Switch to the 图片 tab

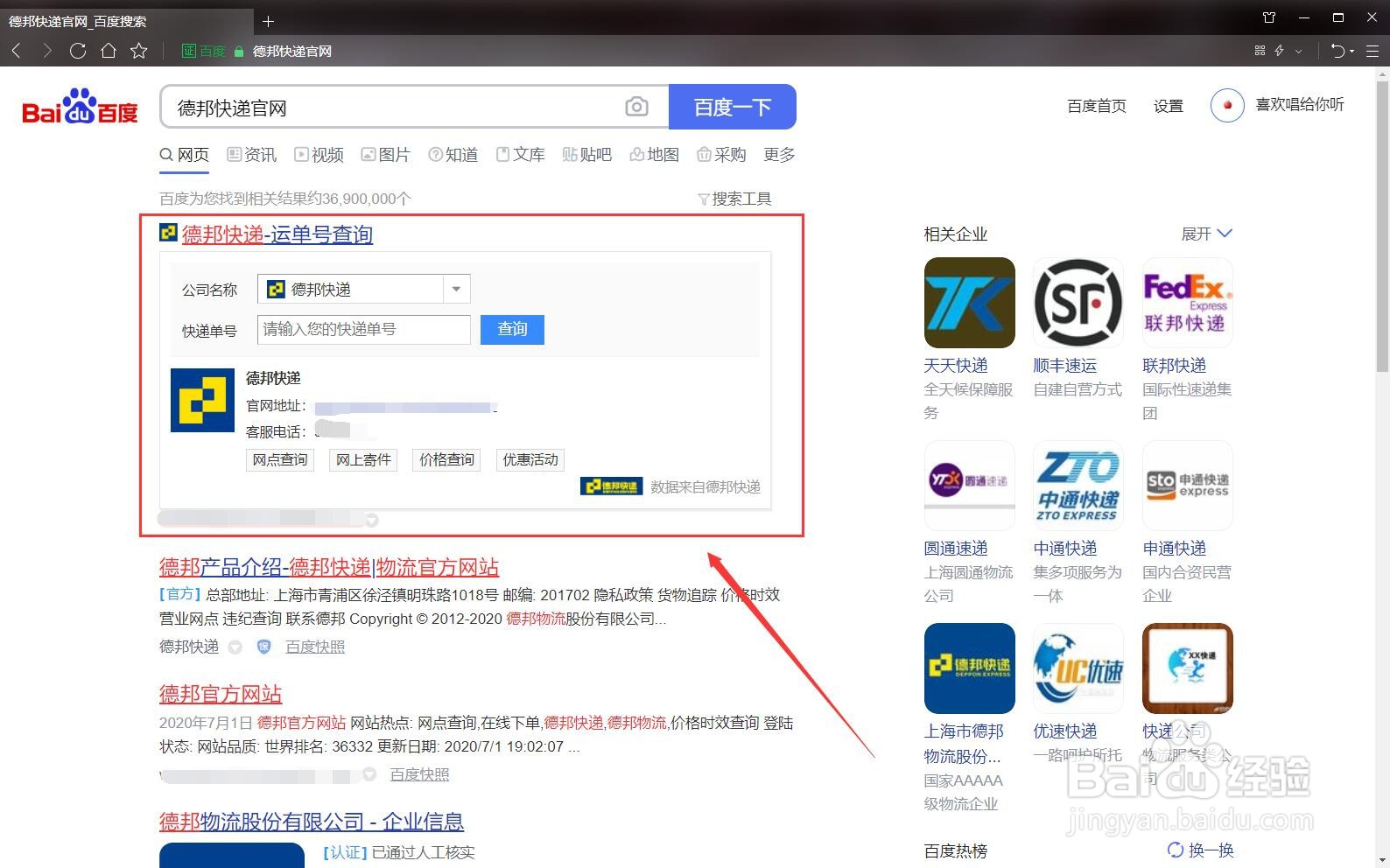386,155
